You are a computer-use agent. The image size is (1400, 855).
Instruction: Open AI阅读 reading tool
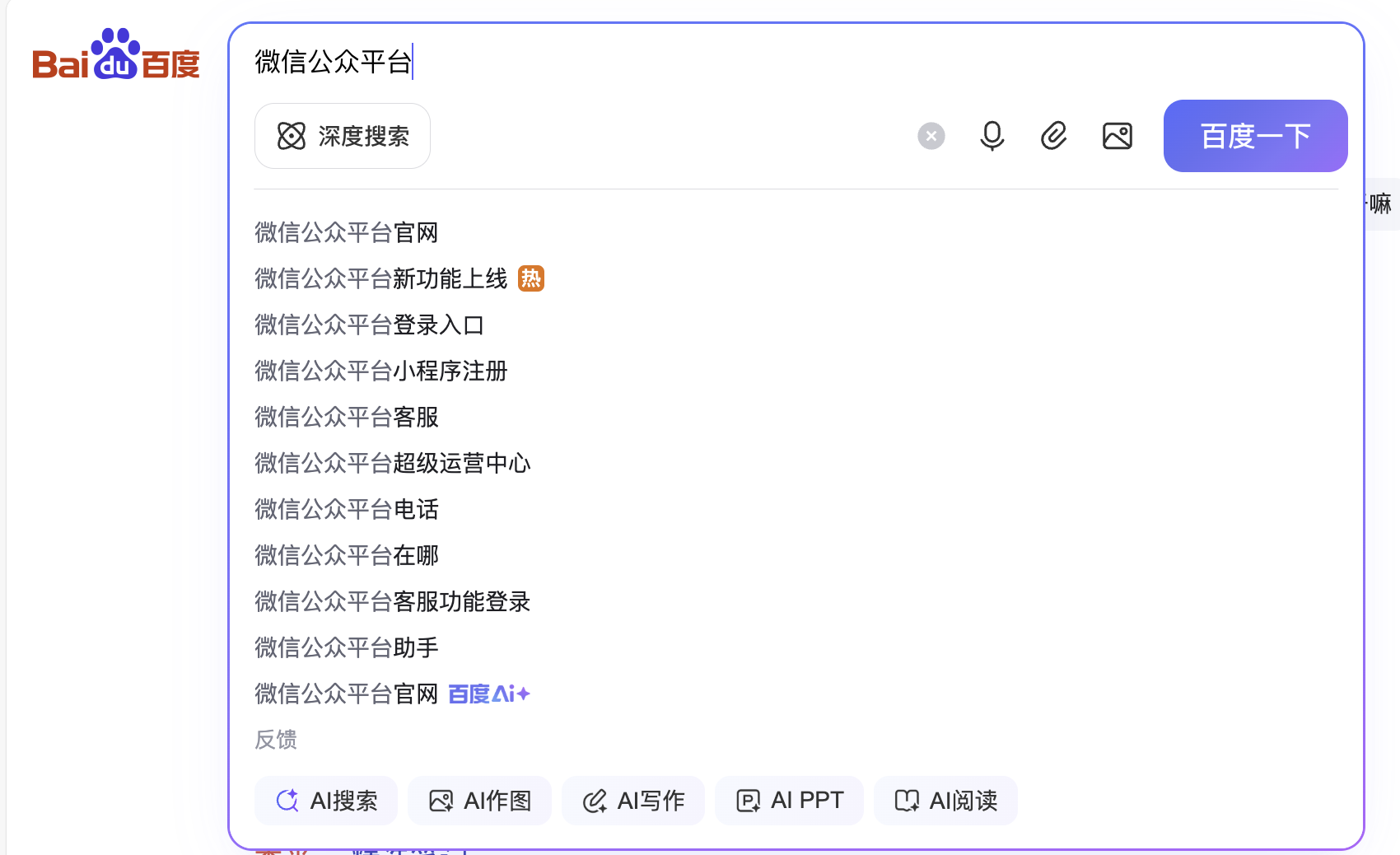pyautogui.click(x=946, y=801)
